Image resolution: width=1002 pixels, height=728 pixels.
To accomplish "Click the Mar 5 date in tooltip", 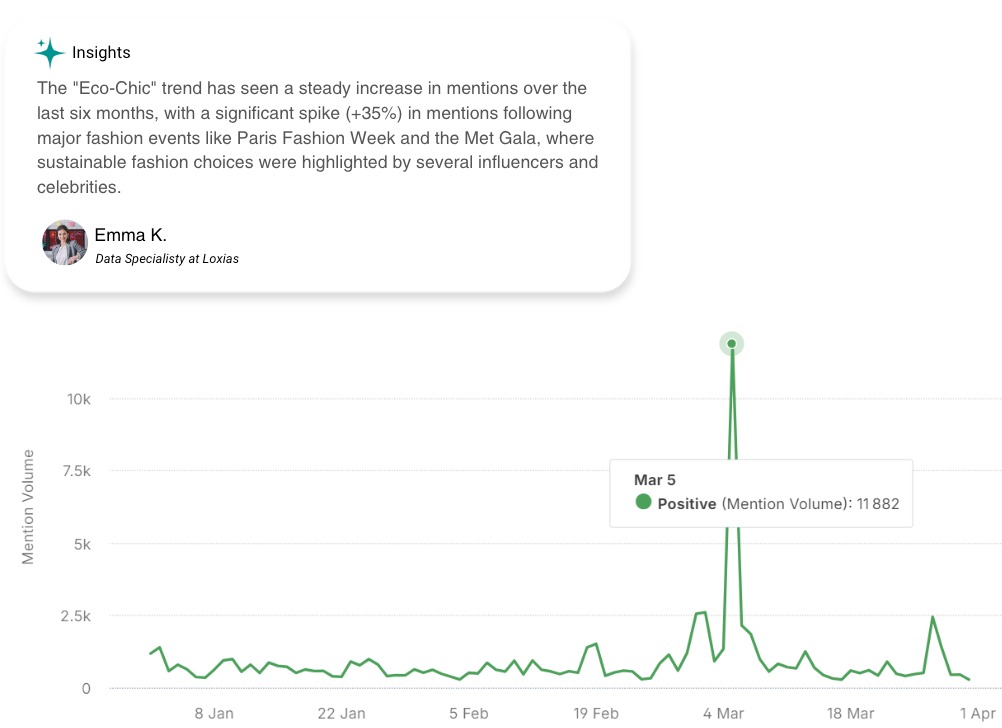I will (x=655, y=480).
